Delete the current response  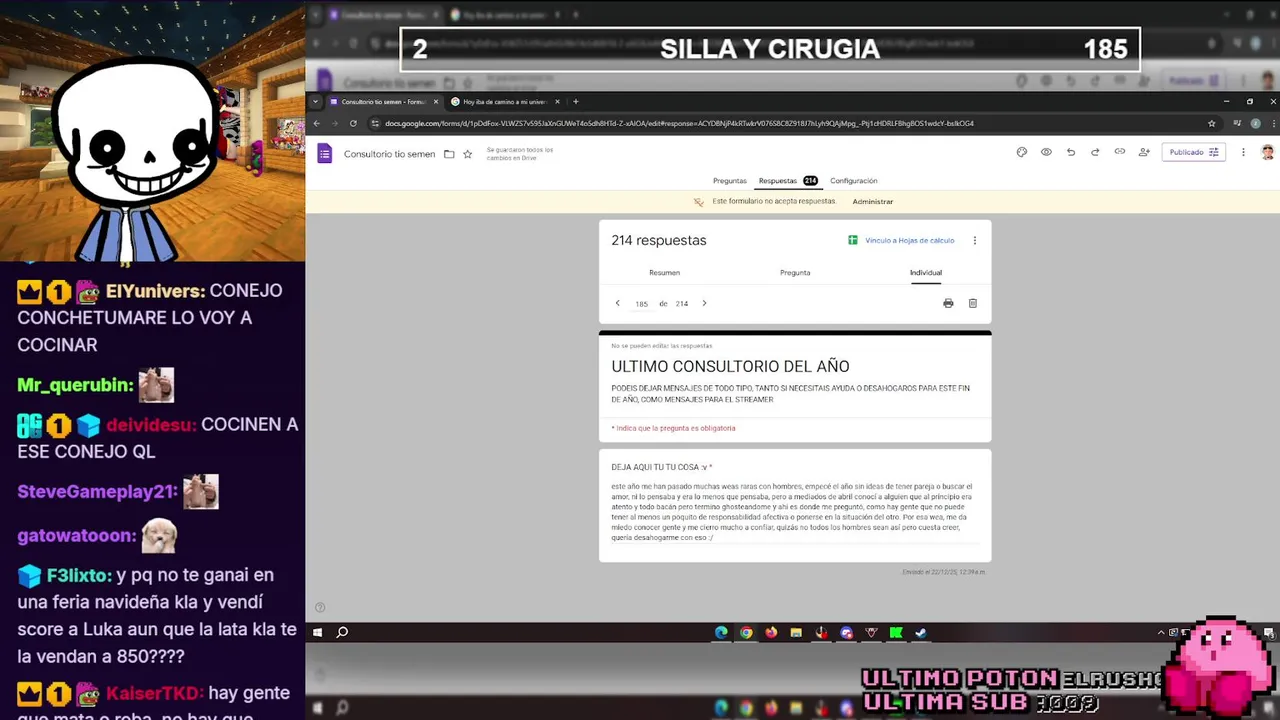973,303
